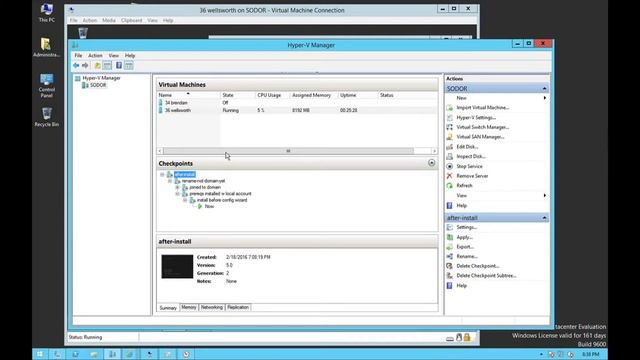Click Apply checkpoint action
This screenshot has width=640, height=360.
(464, 237)
